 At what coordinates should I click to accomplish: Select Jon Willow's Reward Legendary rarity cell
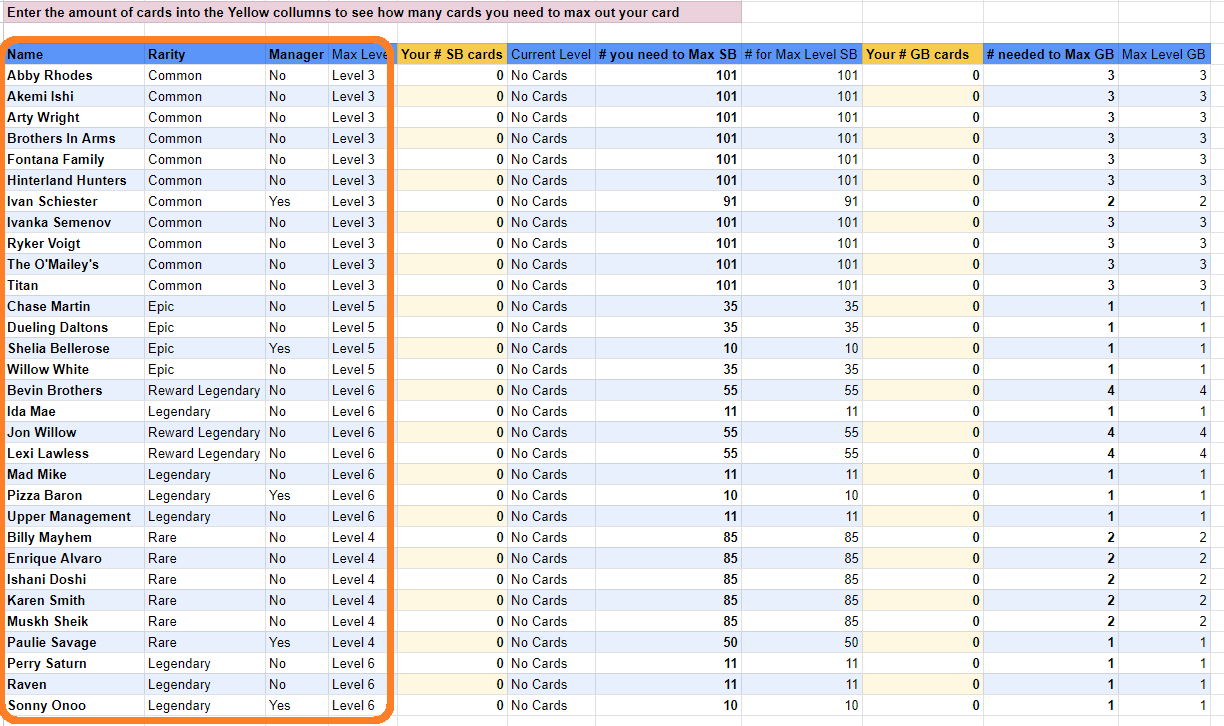[x=205, y=432]
